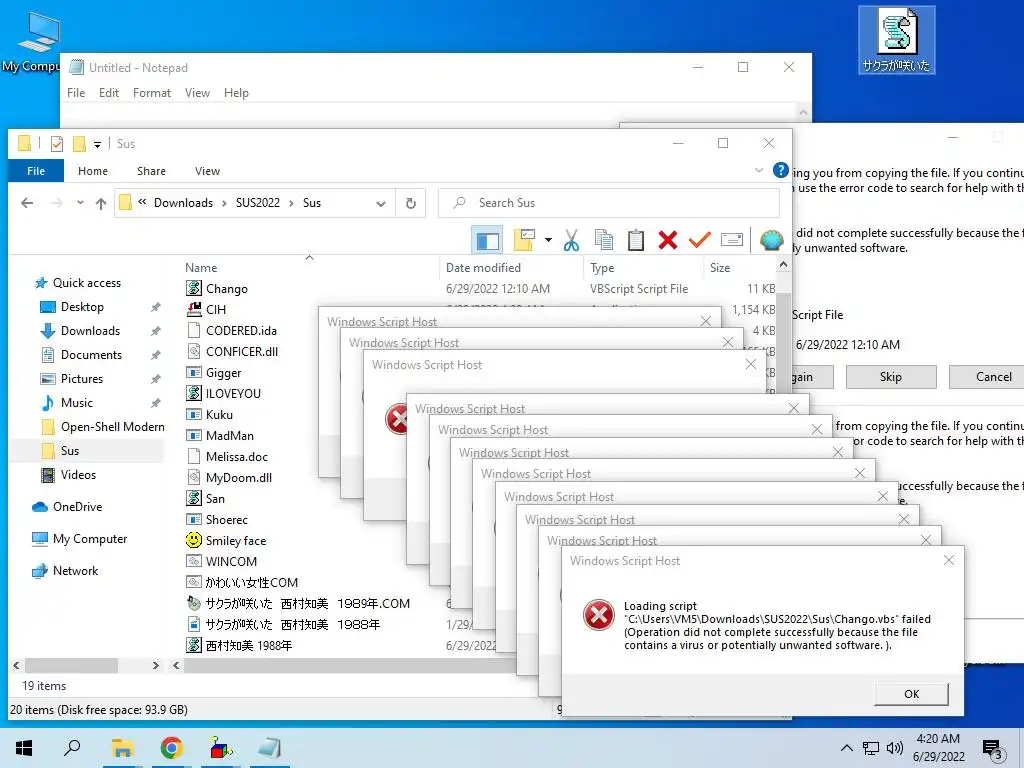The width and height of the screenshot is (1024, 768).
Task: Select Videos in navigation pane
Action: click(x=78, y=475)
